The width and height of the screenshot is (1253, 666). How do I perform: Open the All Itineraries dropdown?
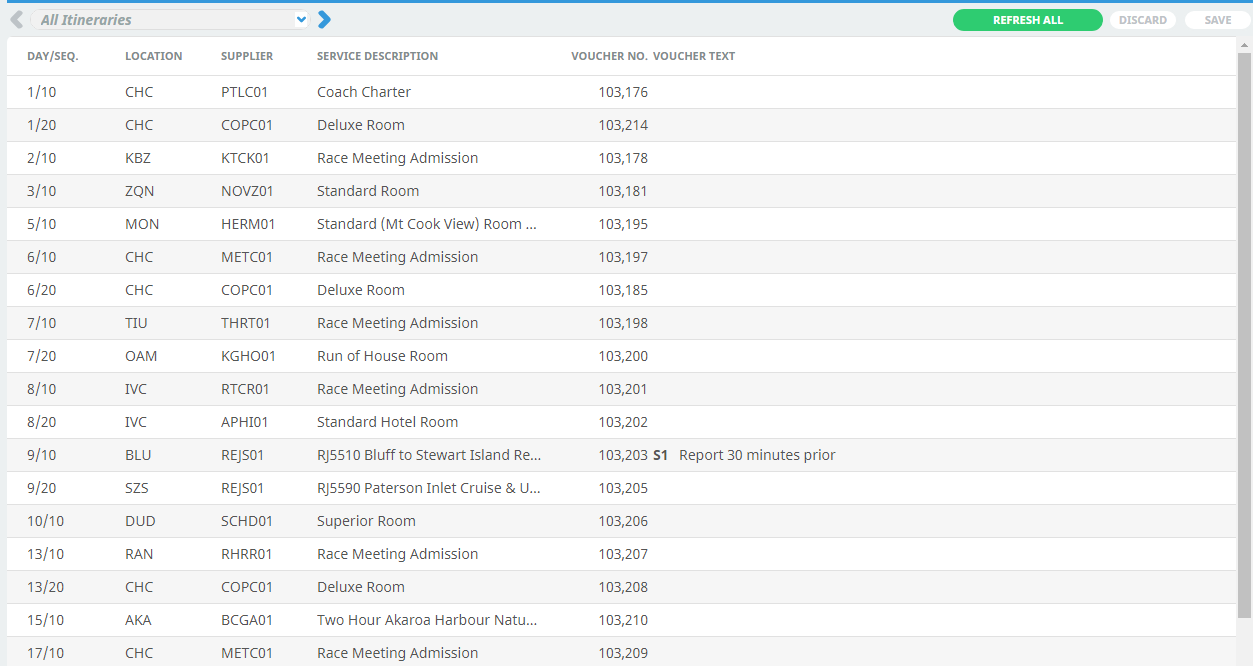[173, 20]
